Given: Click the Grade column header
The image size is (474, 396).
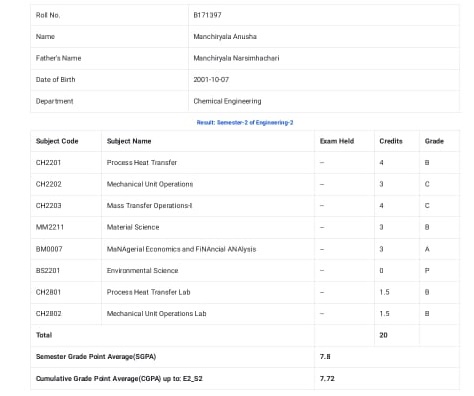Looking at the screenshot, I should pyautogui.click(x=434, y=141).
